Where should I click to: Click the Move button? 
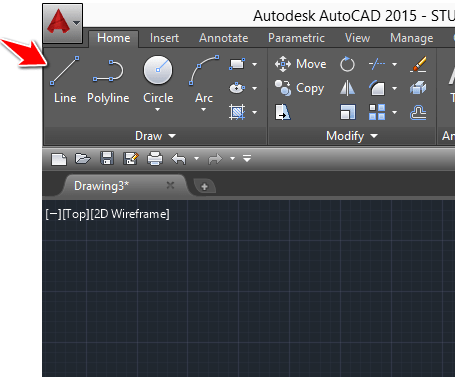[300, 64]
